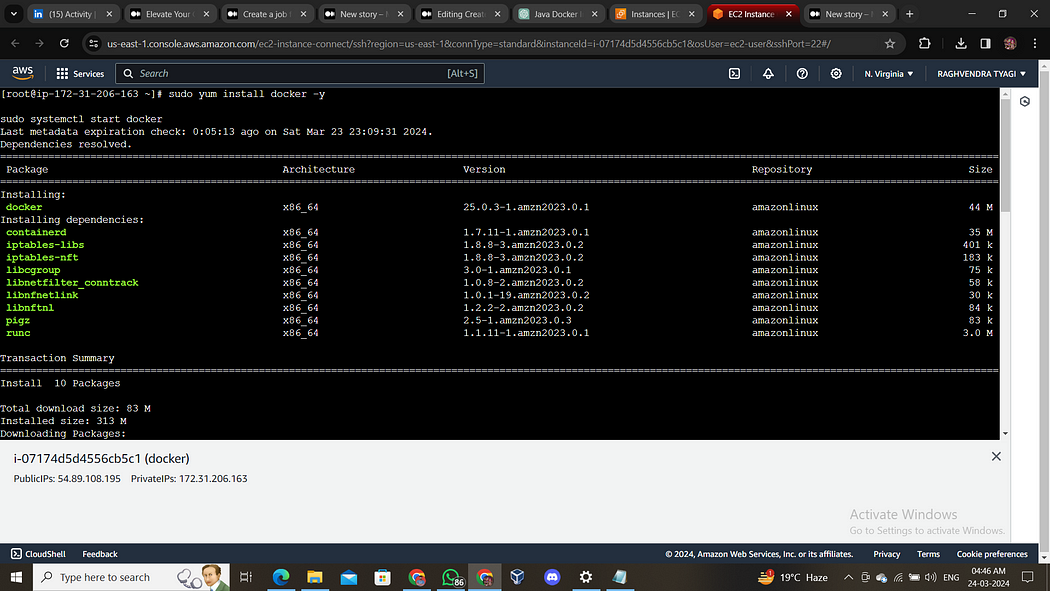Launch Discord from the taskbar

pos(552,577)
